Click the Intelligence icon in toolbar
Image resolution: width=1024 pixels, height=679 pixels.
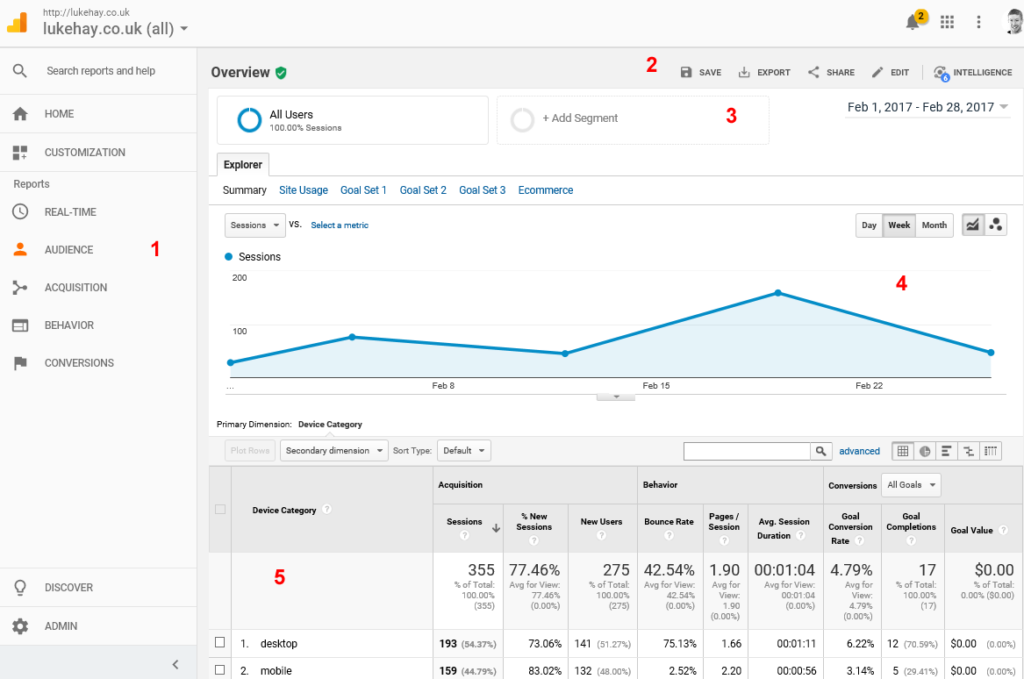[941, 72]
